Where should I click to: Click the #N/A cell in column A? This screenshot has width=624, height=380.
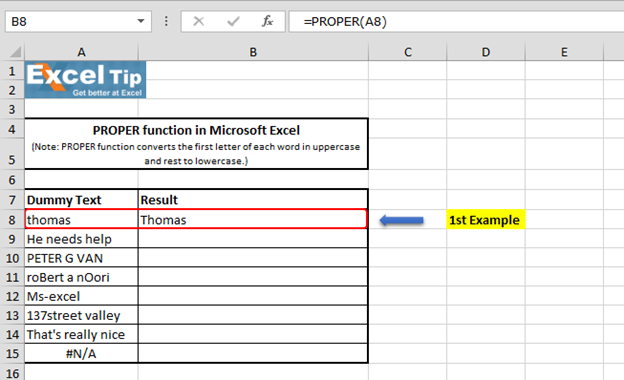[81, 353]
